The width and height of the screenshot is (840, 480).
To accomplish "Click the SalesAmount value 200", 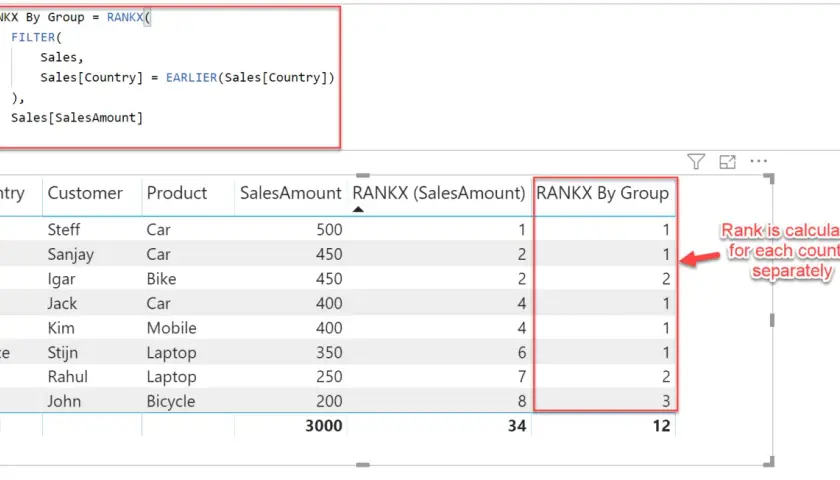I will point(329,401).
